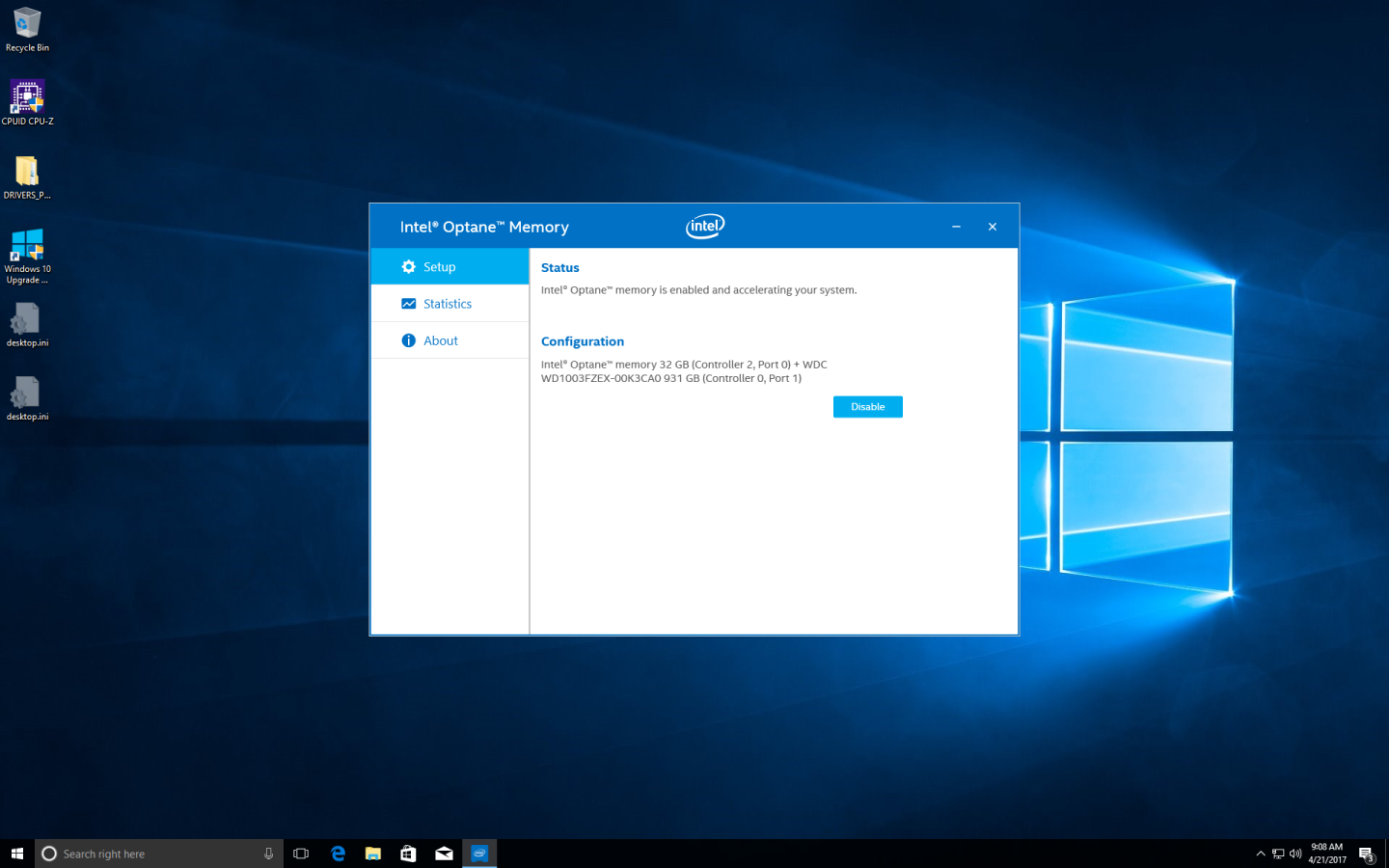Open the Mail app from the taskbar

click(444, 853)
